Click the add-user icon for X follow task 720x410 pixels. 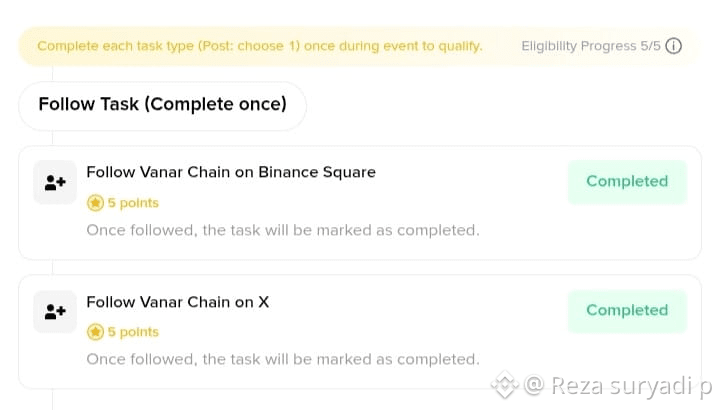pyautogui.click(x=55, y=312)
